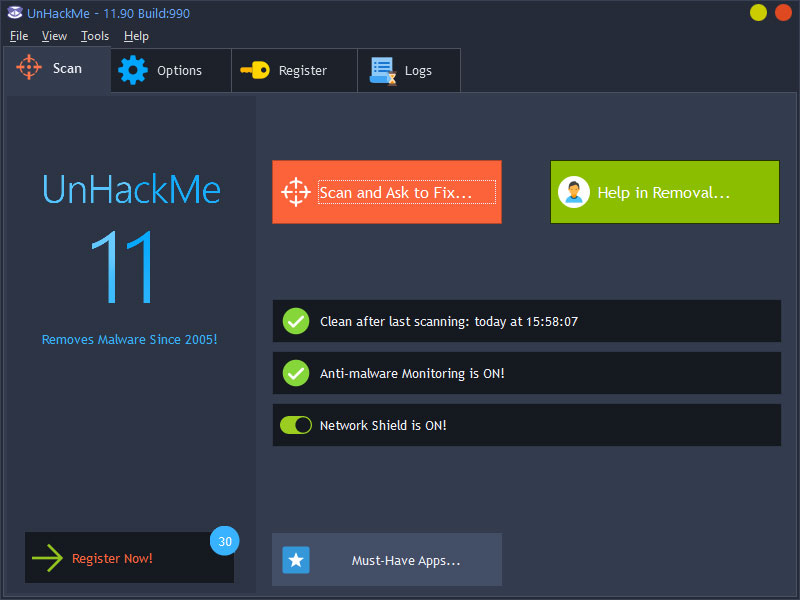This screenshot has height=600, width=800.
Task: Click the large 11 version number
Action: [122, 266]
